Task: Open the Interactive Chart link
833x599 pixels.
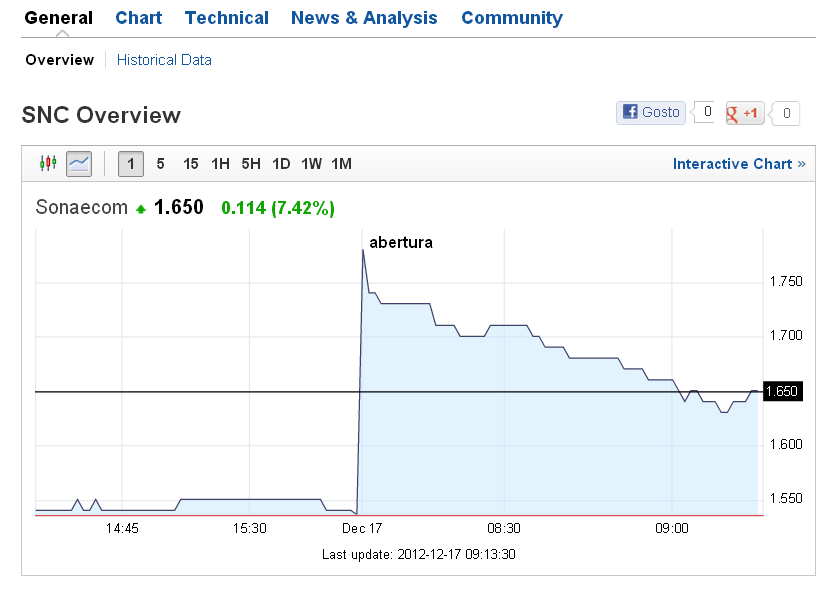Action: tap(740, 164)
